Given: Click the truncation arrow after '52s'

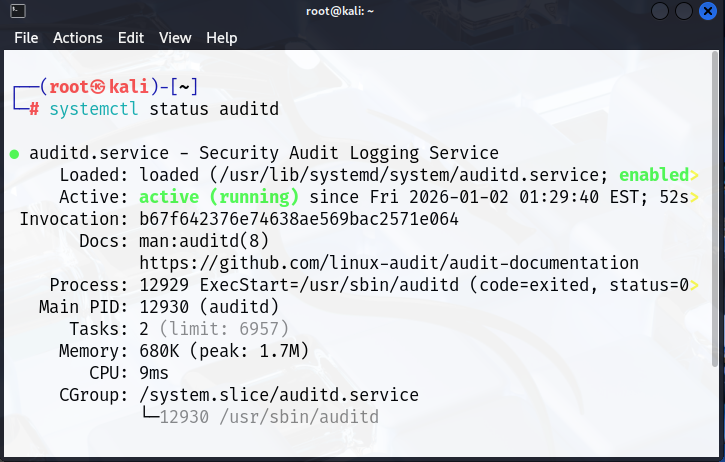Looking at the screenshot, I should coord(694,197).
